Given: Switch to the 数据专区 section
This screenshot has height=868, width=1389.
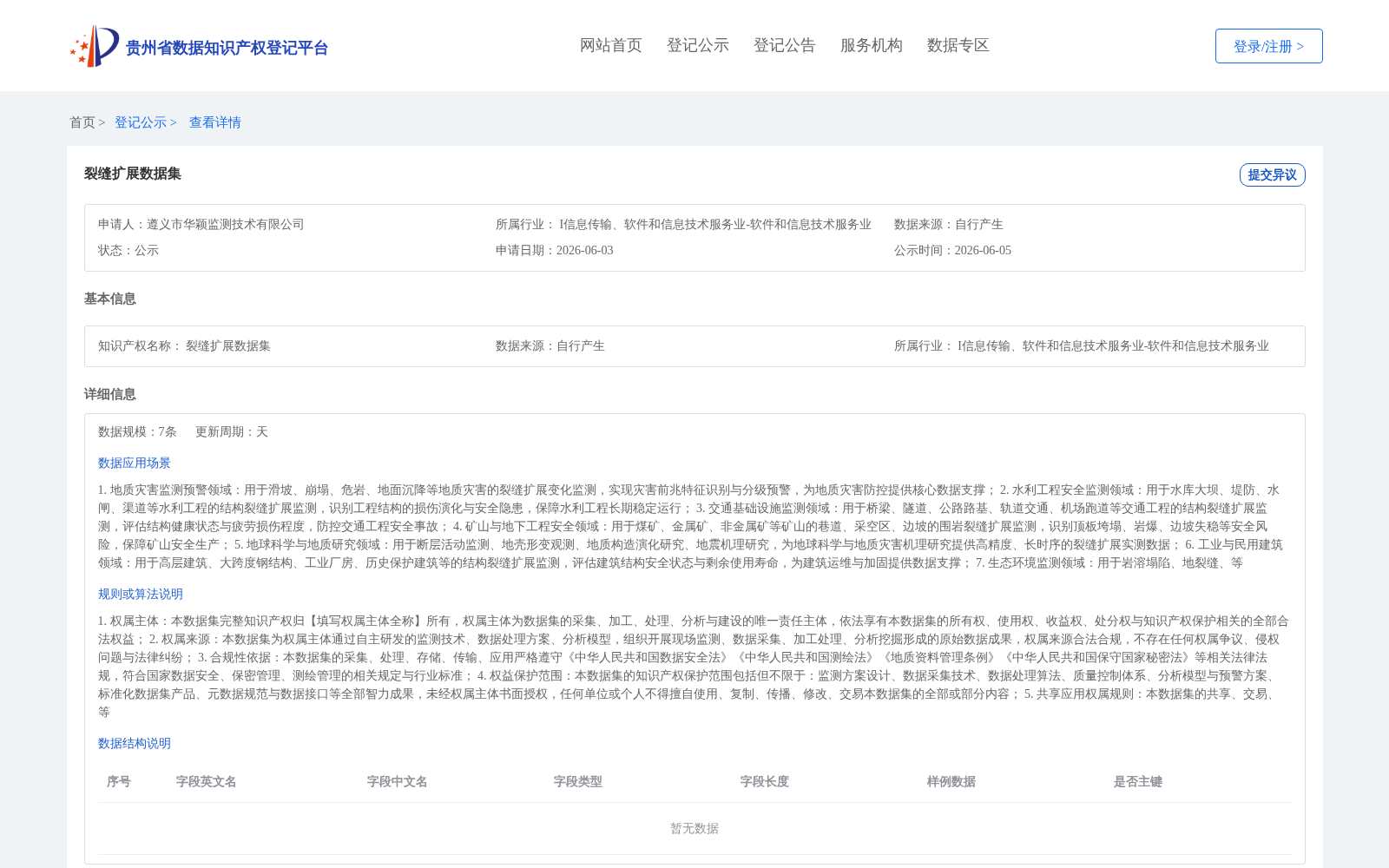Looking at the screenshot, I should click(x=958, y=45).
